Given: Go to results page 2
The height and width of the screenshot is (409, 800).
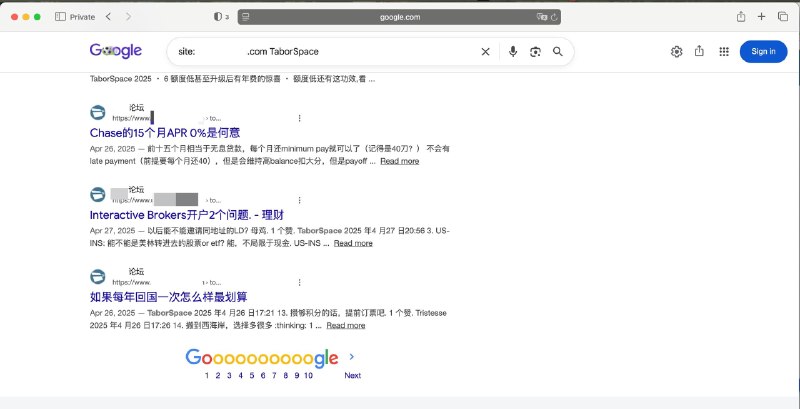Looking at the screenshot, I should click(x=218, y=375).
